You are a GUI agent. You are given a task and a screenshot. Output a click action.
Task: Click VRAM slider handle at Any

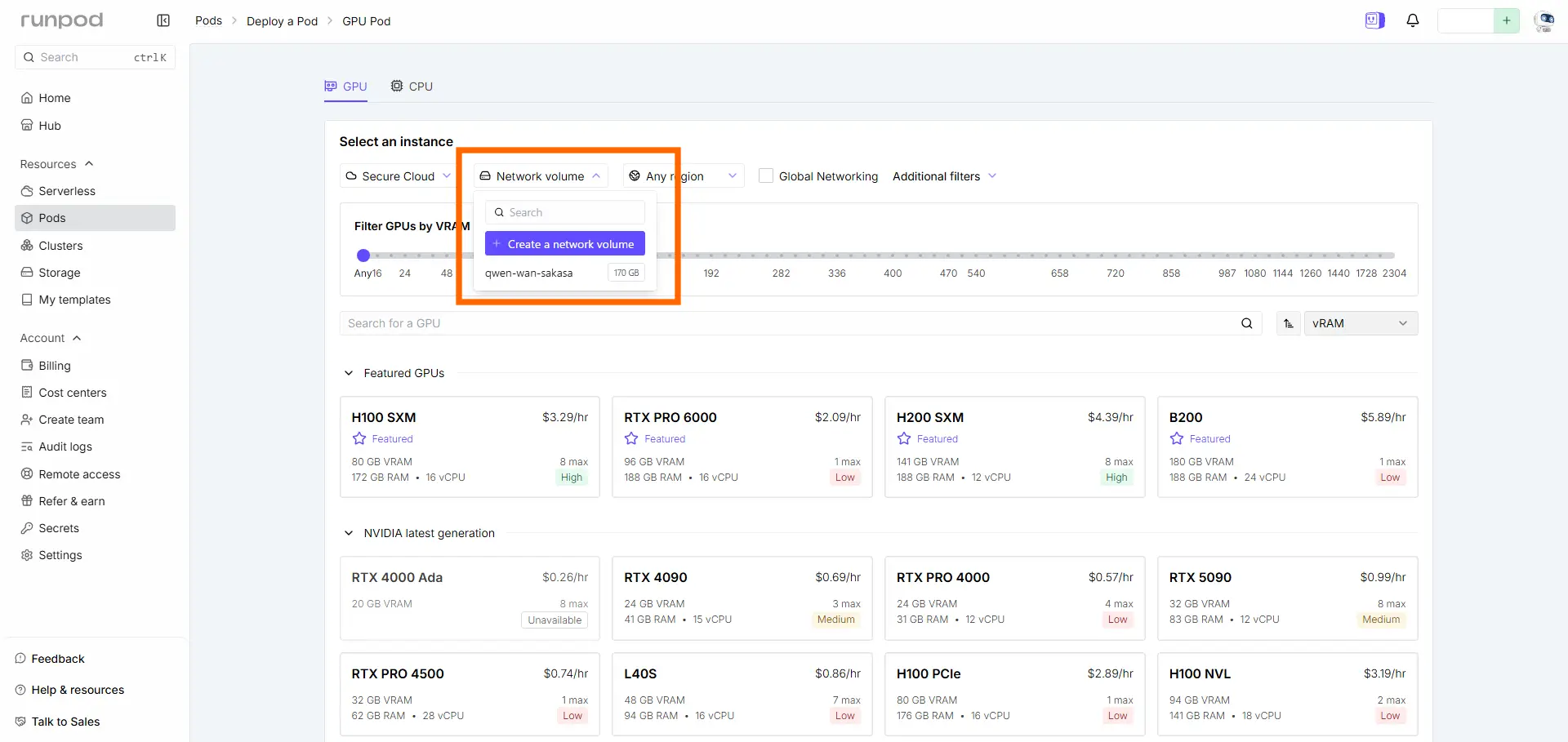point(363,255)
